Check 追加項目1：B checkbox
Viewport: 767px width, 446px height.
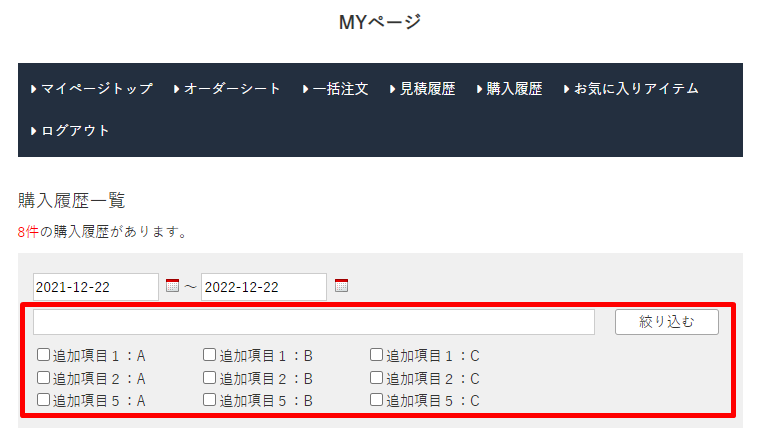click(209, 355)
